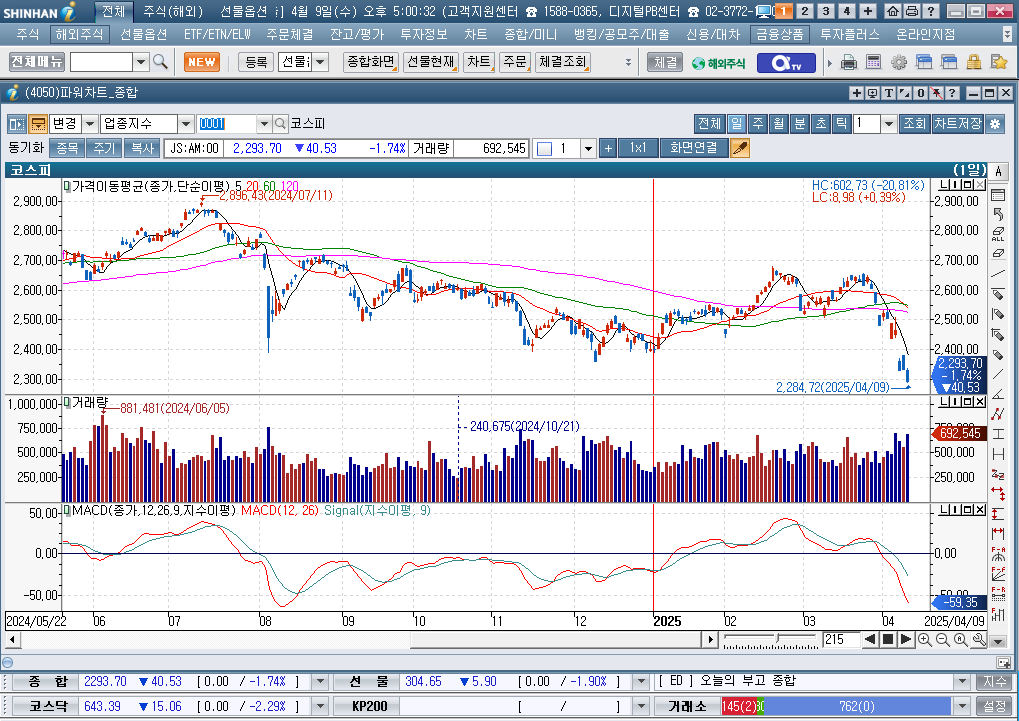Open the ETF/ETN/ELW menu
The image size is (1019, 721).
217,34
